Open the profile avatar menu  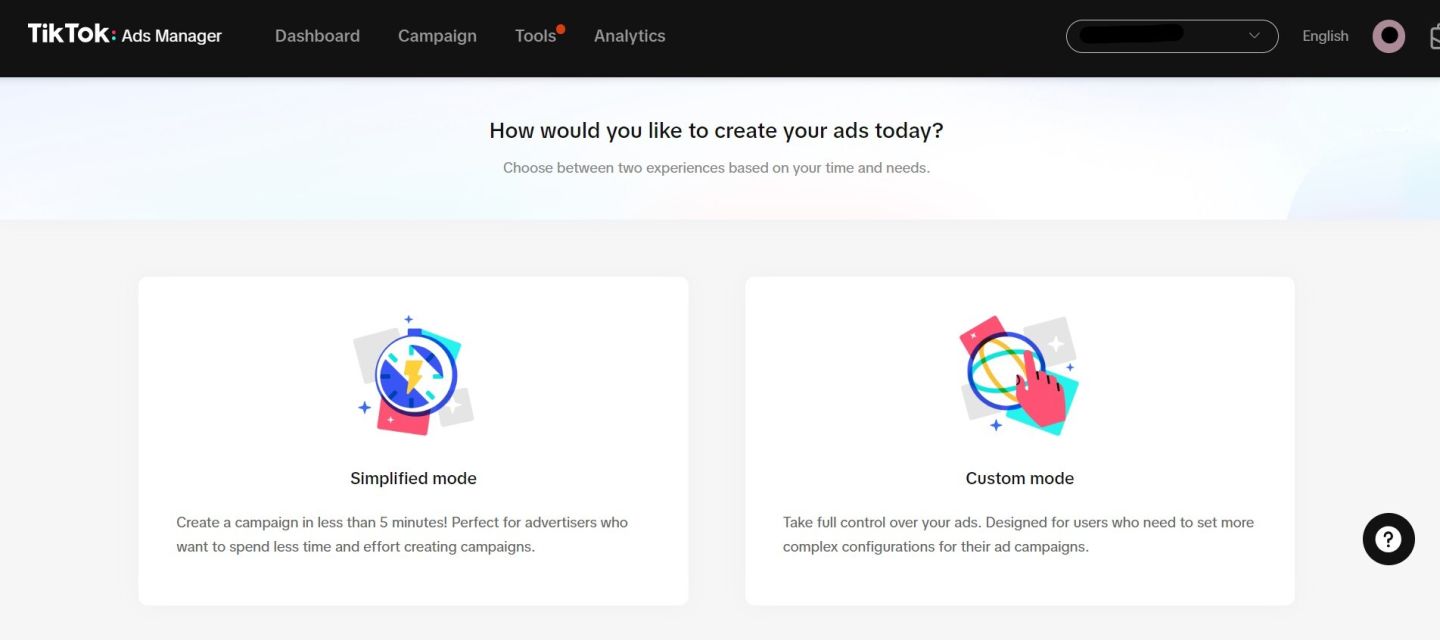pyautogui.click(x=1388, y=36)
